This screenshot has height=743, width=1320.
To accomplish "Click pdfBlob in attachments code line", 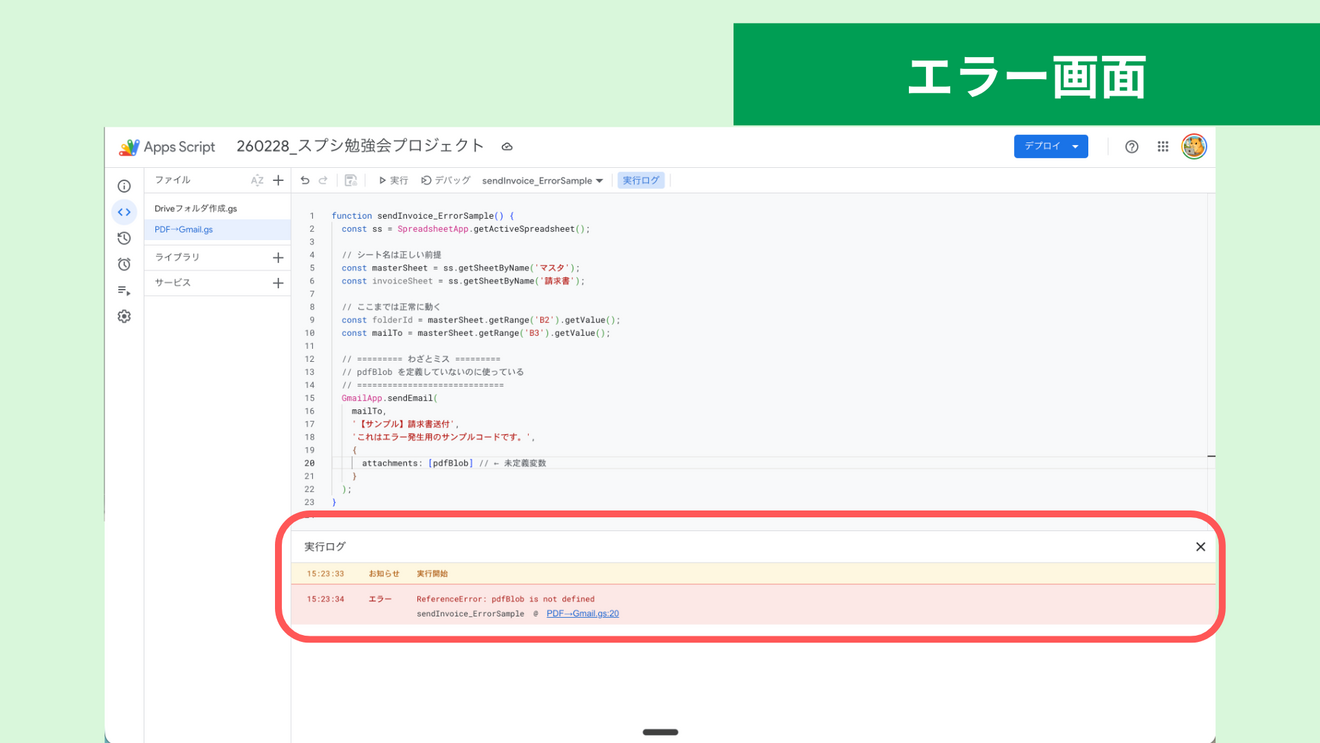I will pyautogui.click(x=451, y=464).
